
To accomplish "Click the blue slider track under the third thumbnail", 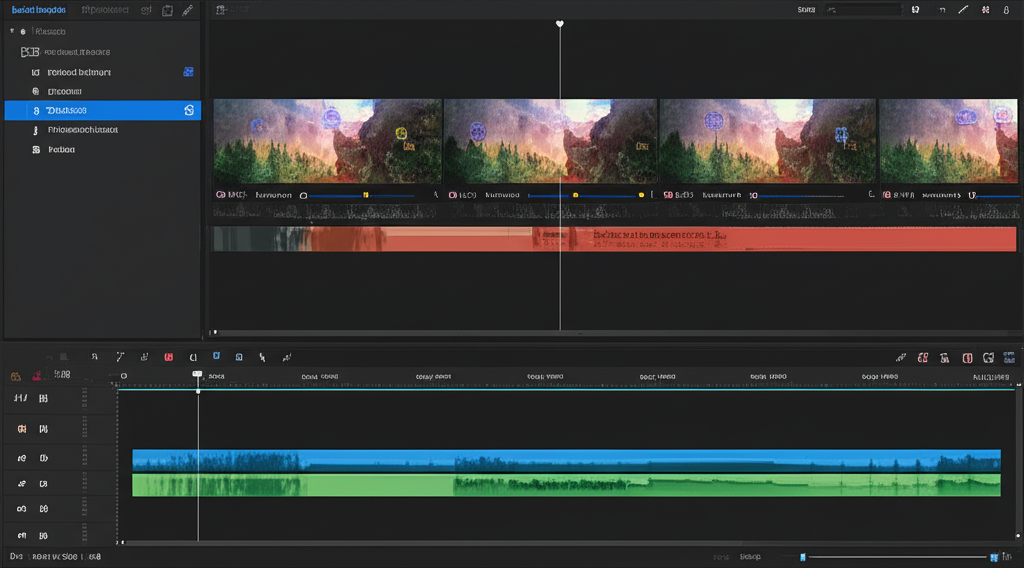I will point(801,195).
